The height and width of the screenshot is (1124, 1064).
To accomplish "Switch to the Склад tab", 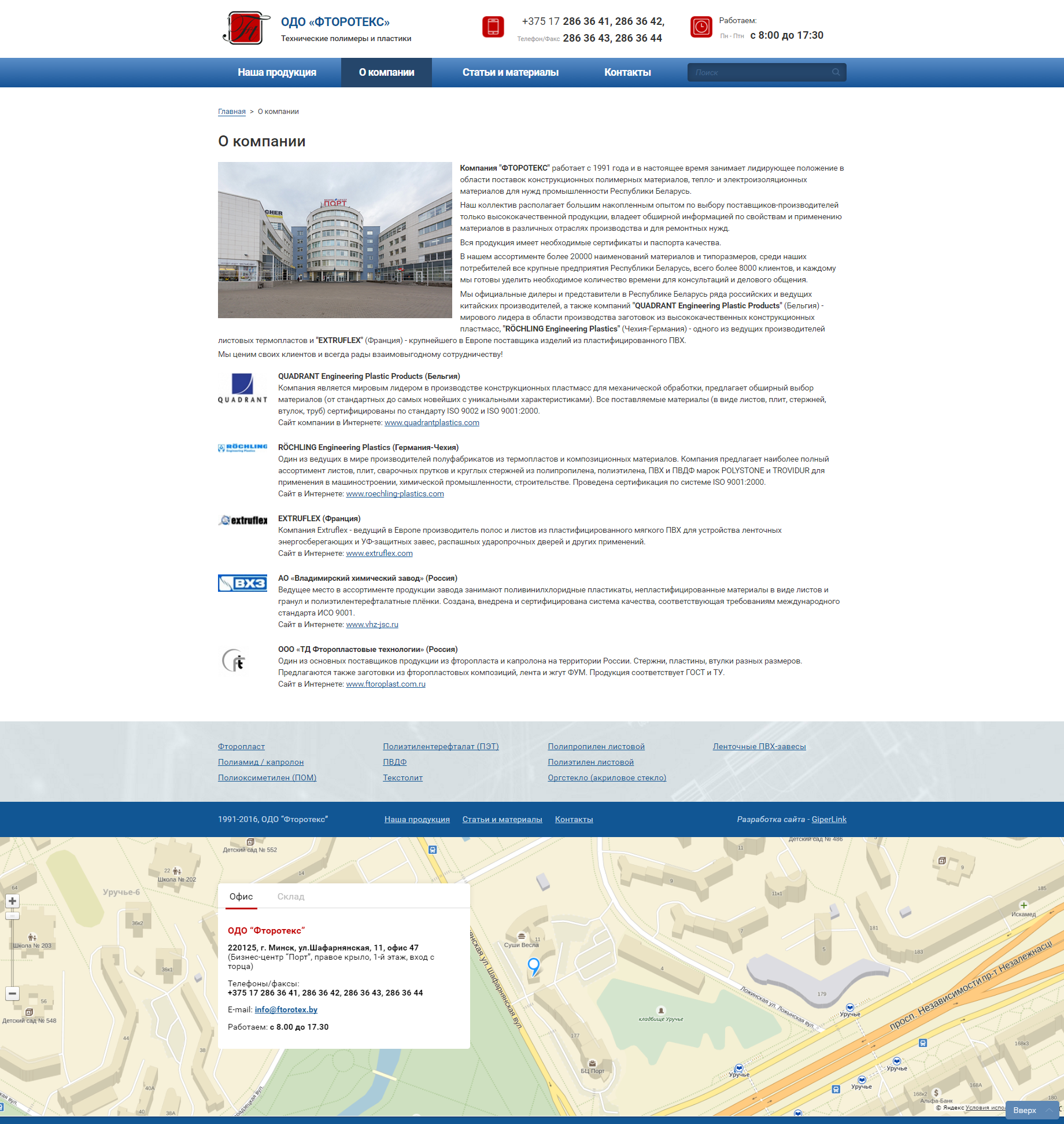I will (291, 897).
